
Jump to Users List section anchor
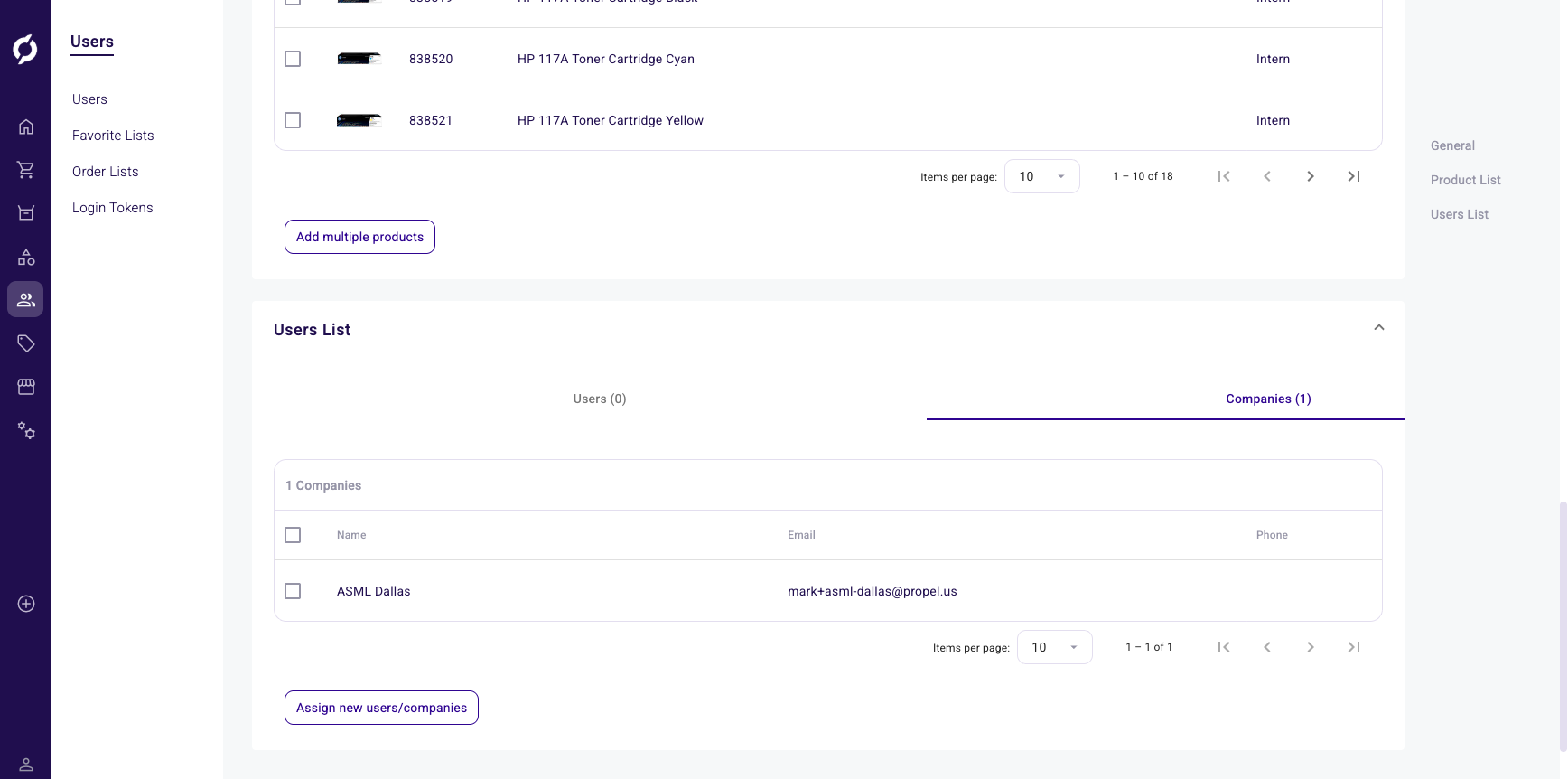tap(1460, 214)
